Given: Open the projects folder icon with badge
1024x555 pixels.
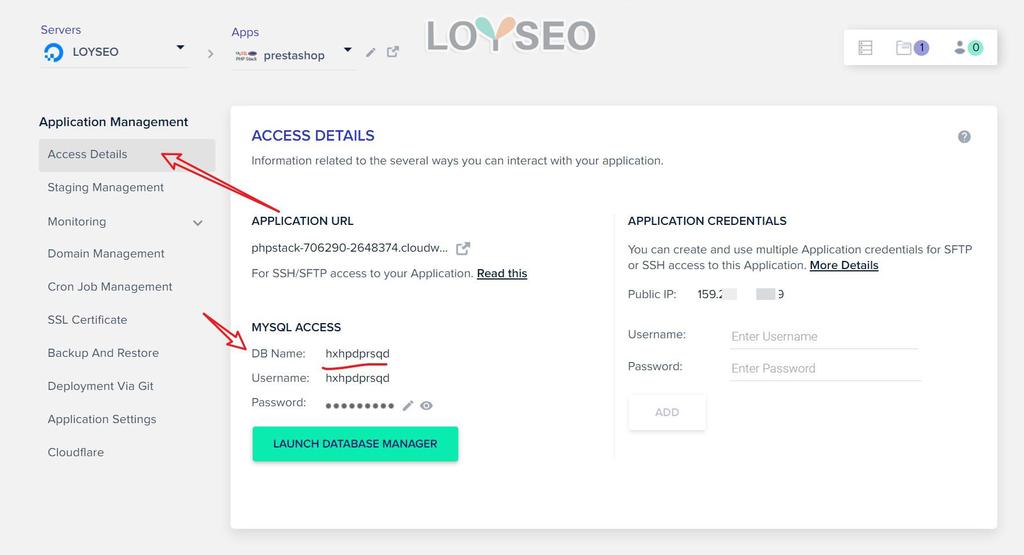Looking at the screenshot, I should click(911, 47).
